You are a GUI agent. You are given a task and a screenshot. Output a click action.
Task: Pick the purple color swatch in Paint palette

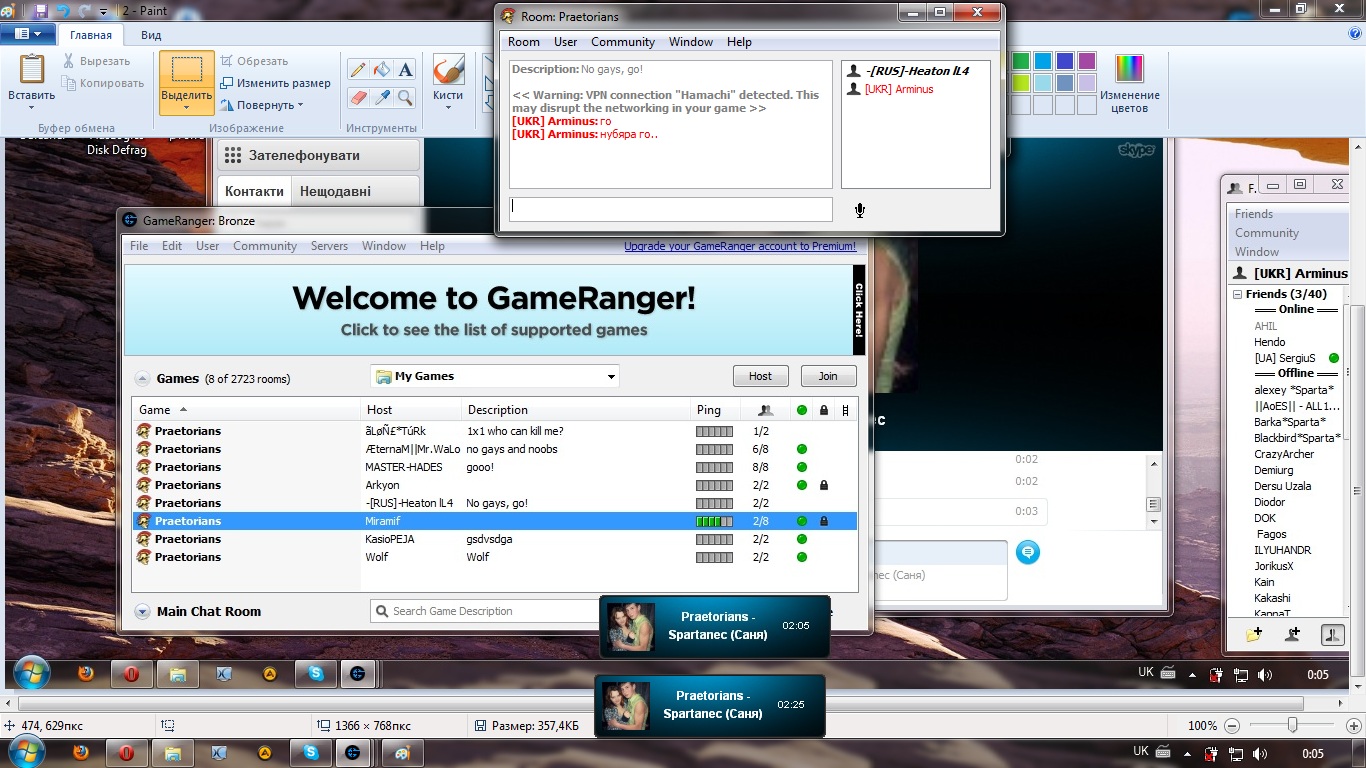[x=1087, y=61]
